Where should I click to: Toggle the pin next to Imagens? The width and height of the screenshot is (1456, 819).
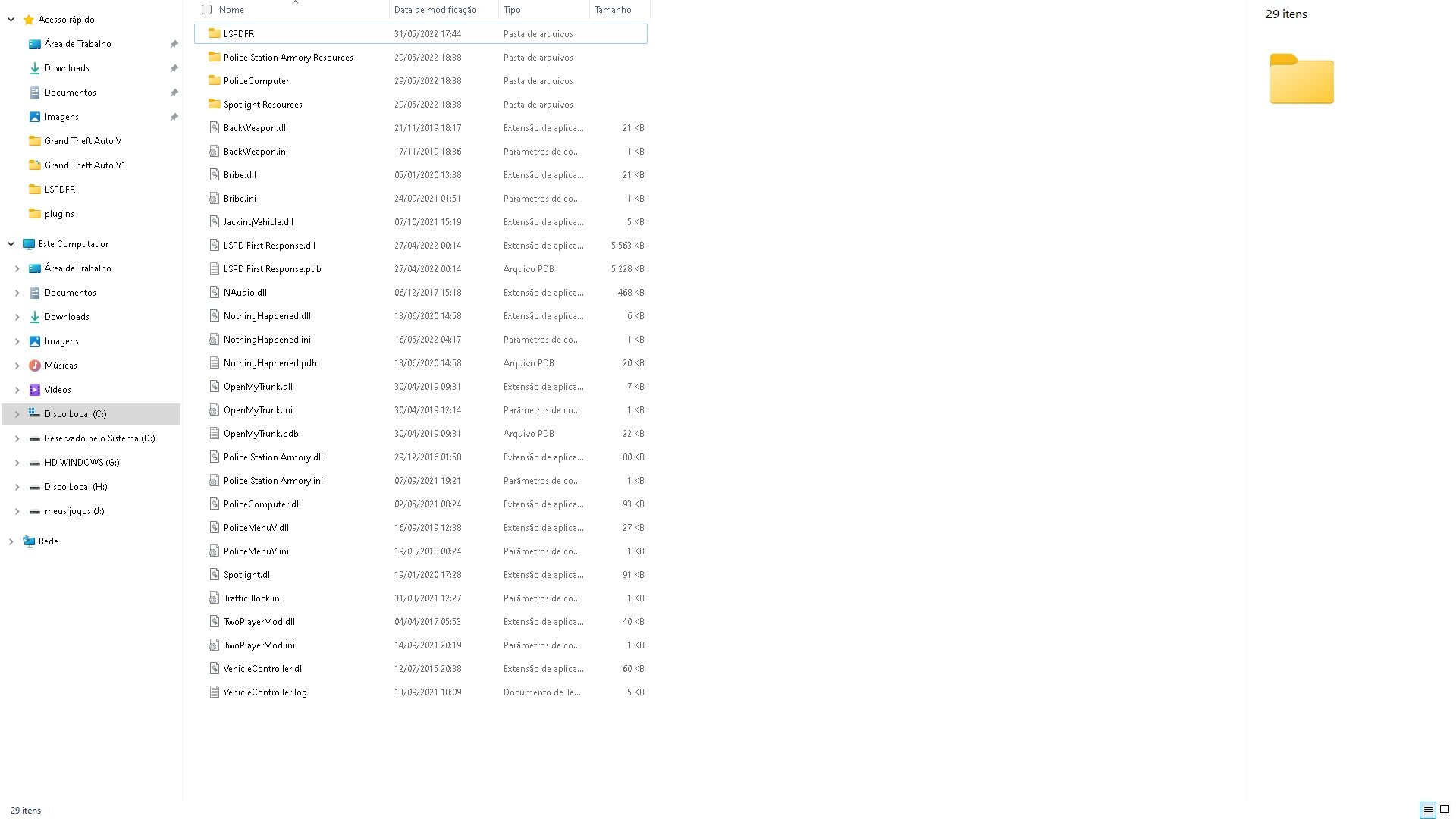click(174, 117)
